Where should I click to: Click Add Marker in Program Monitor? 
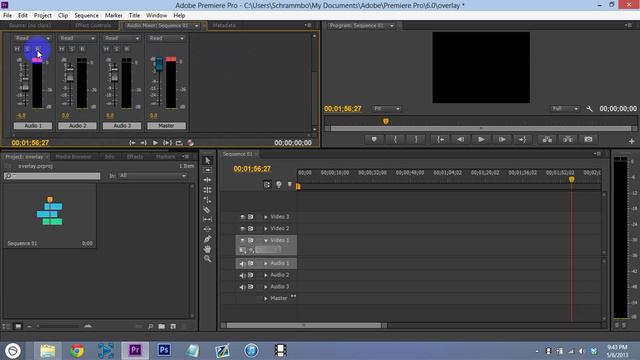tap(374, 140)
